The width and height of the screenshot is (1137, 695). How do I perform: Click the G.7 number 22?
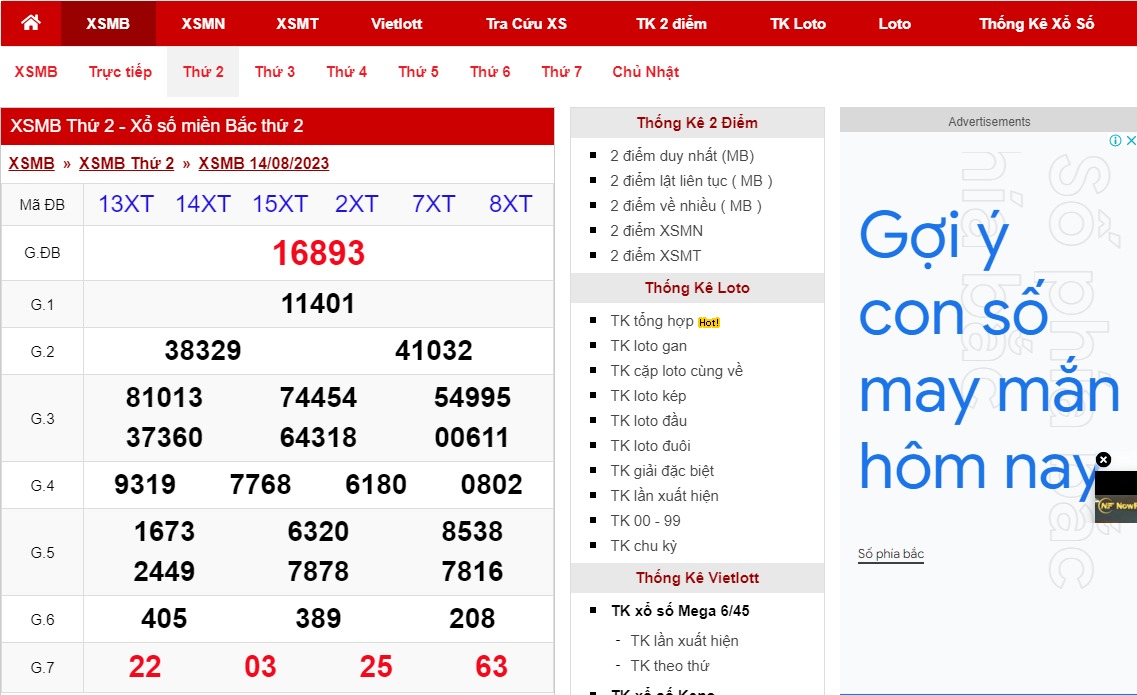point(144,667)
